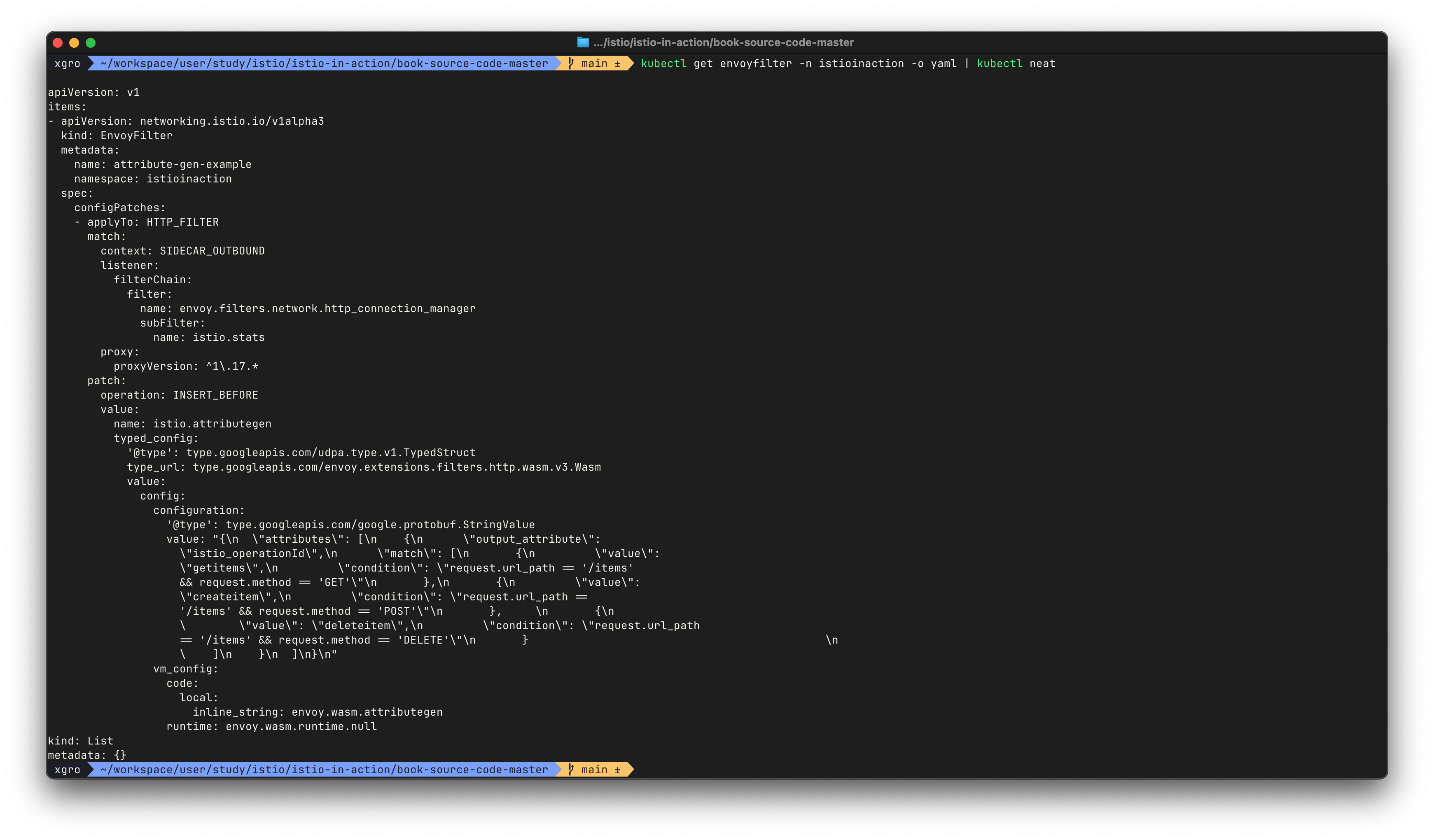Click 'xgro' username in the bottom prompt
Viewport: 1434px width, 840px height.
[67, 770]
